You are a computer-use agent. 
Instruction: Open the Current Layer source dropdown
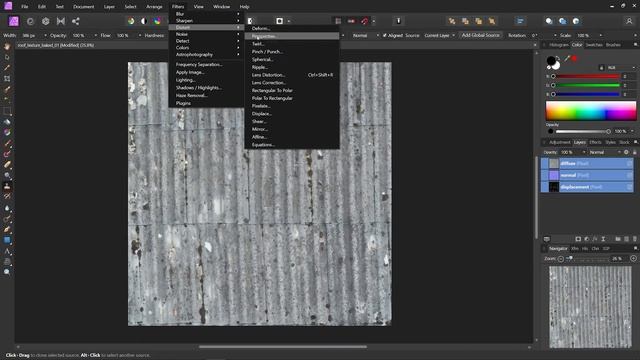(x=440, y=36)
